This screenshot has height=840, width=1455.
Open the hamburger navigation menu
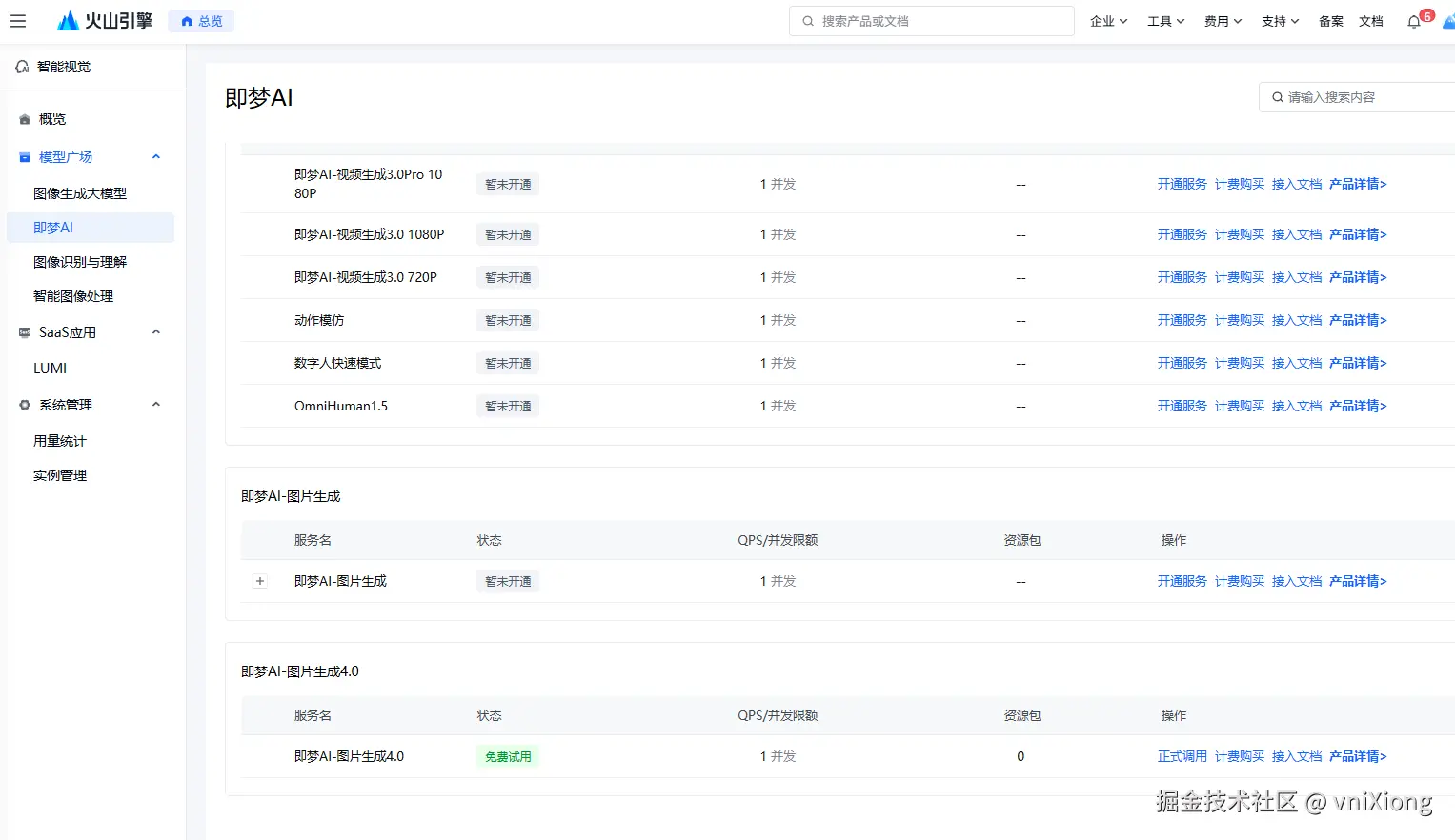pyautogui.click(x=18, y=21)
